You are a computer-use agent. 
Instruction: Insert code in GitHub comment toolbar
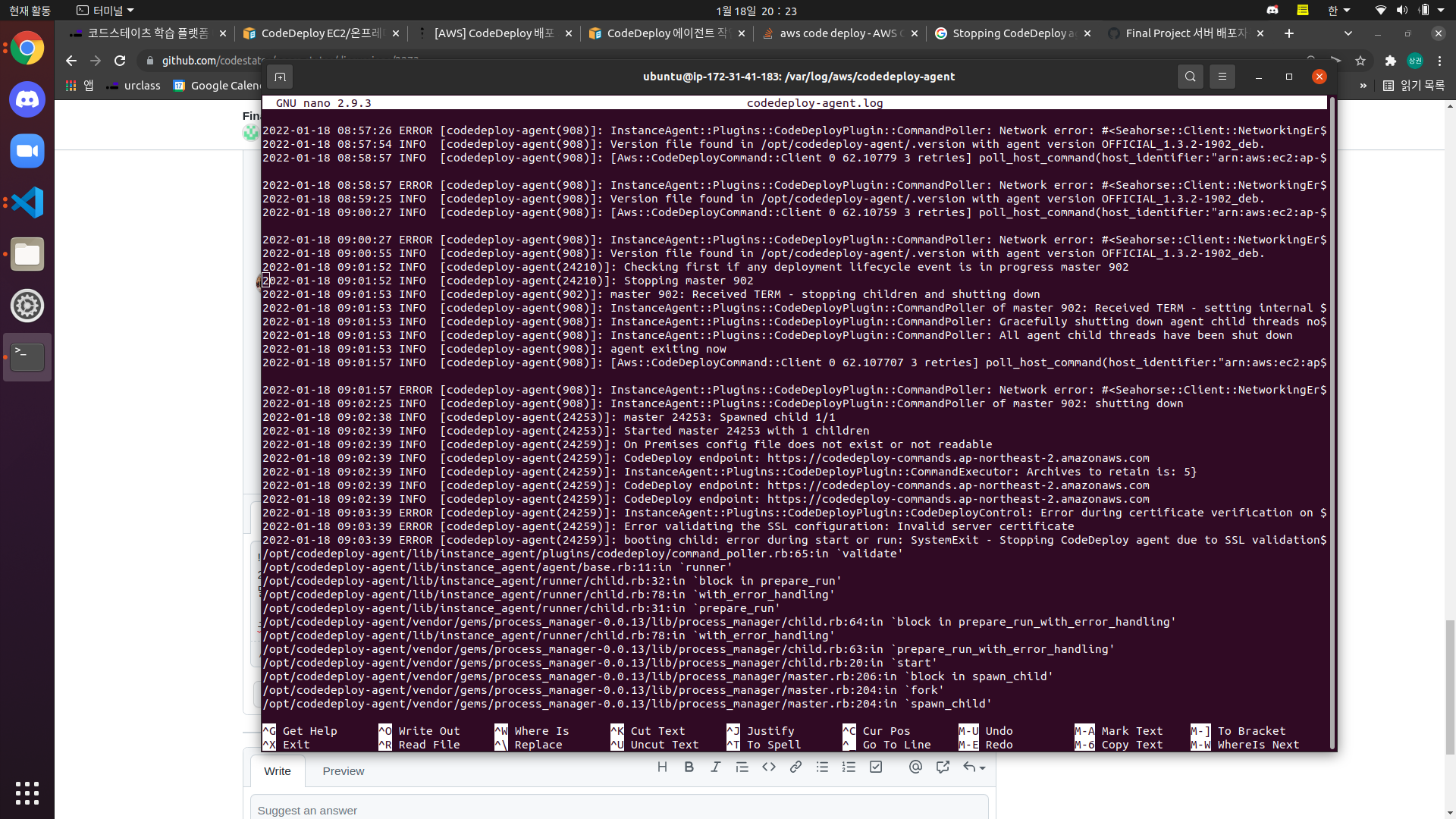(769, 767)
